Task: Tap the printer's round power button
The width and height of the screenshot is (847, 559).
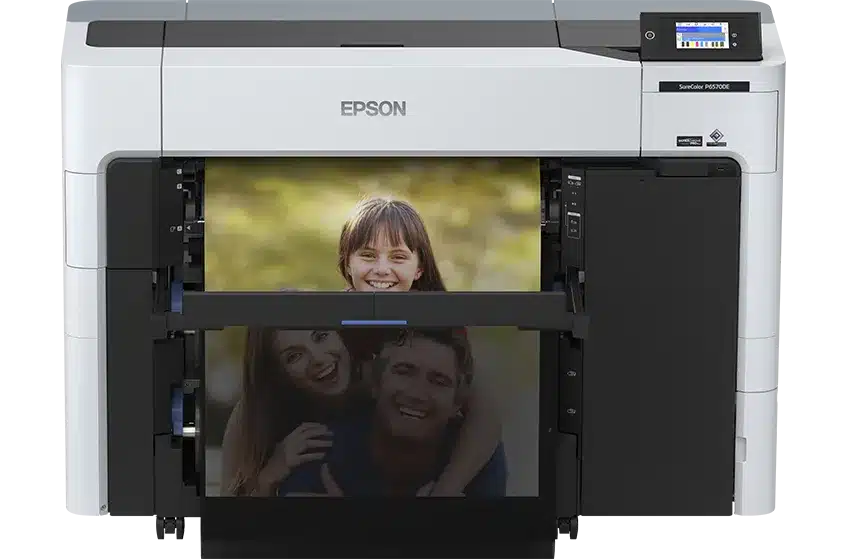Action: (x=650, y=35)
